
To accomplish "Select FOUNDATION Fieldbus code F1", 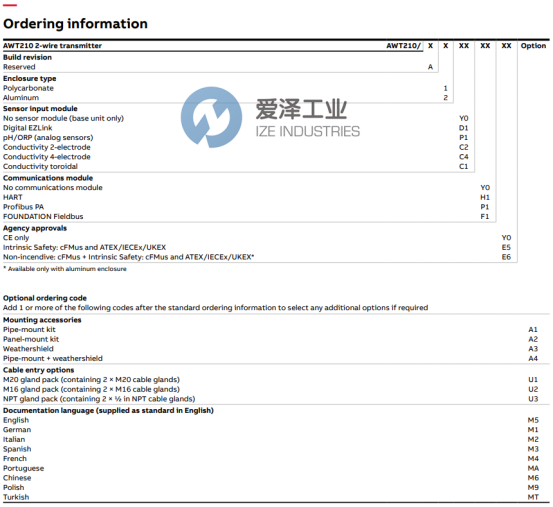I will pos(485,216).
